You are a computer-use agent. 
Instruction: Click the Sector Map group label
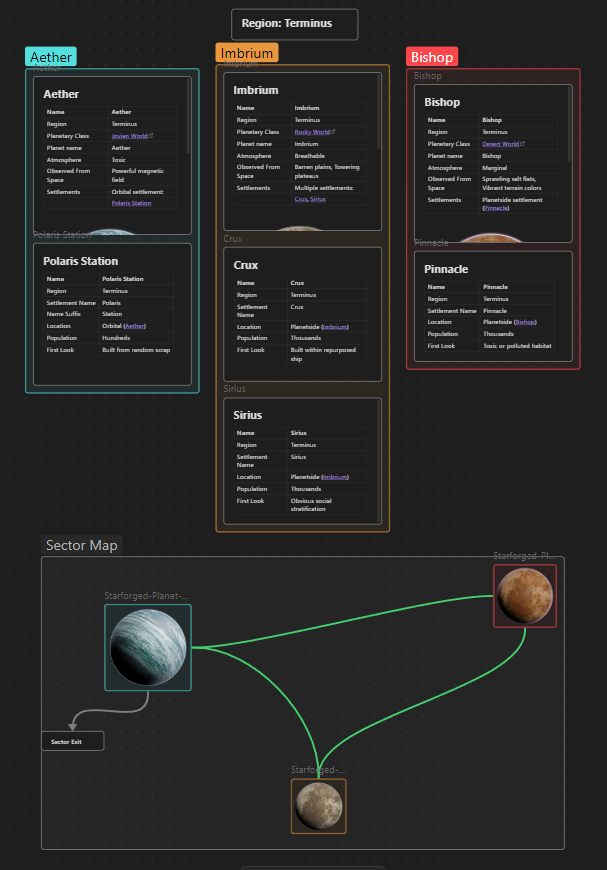coord(81,545)
